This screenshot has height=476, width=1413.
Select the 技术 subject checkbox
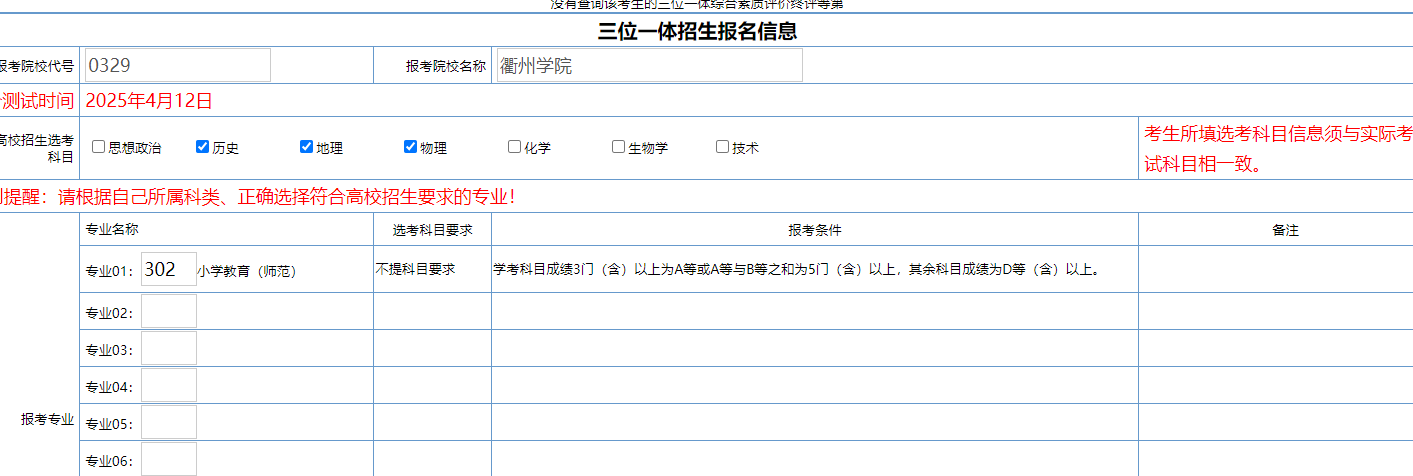723,147
